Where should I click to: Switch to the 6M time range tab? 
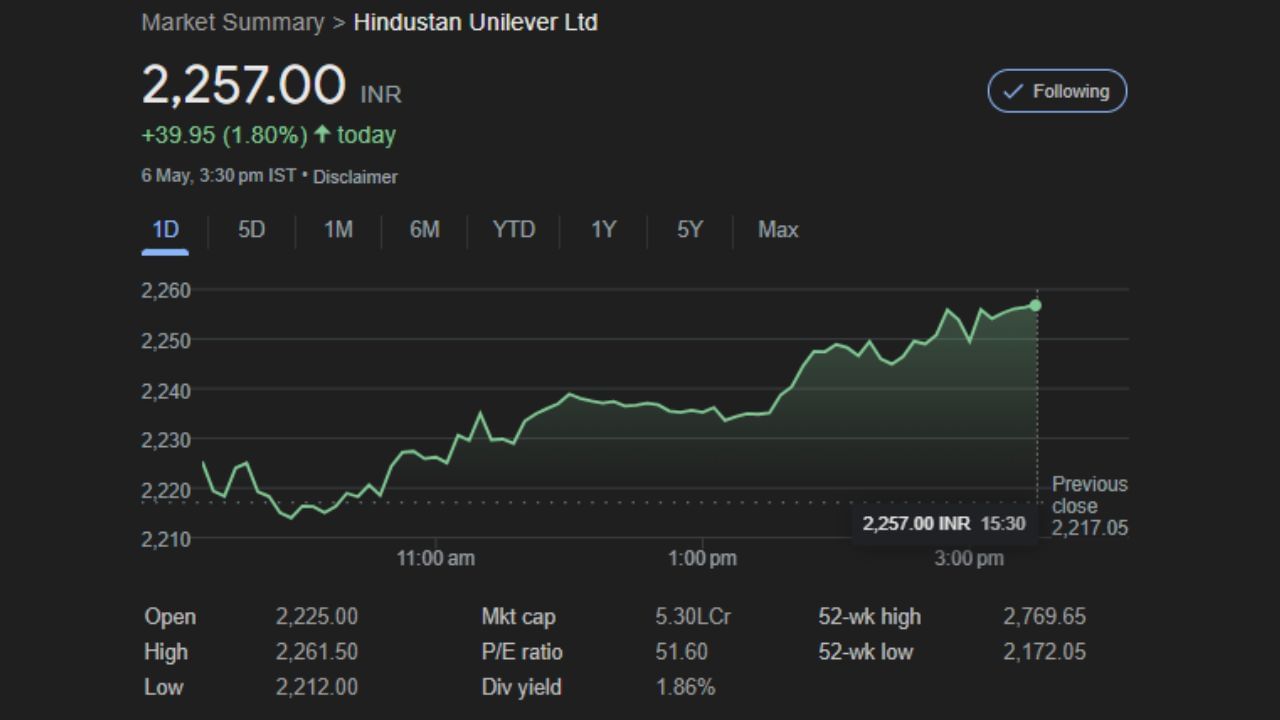(x=424, y=230)
